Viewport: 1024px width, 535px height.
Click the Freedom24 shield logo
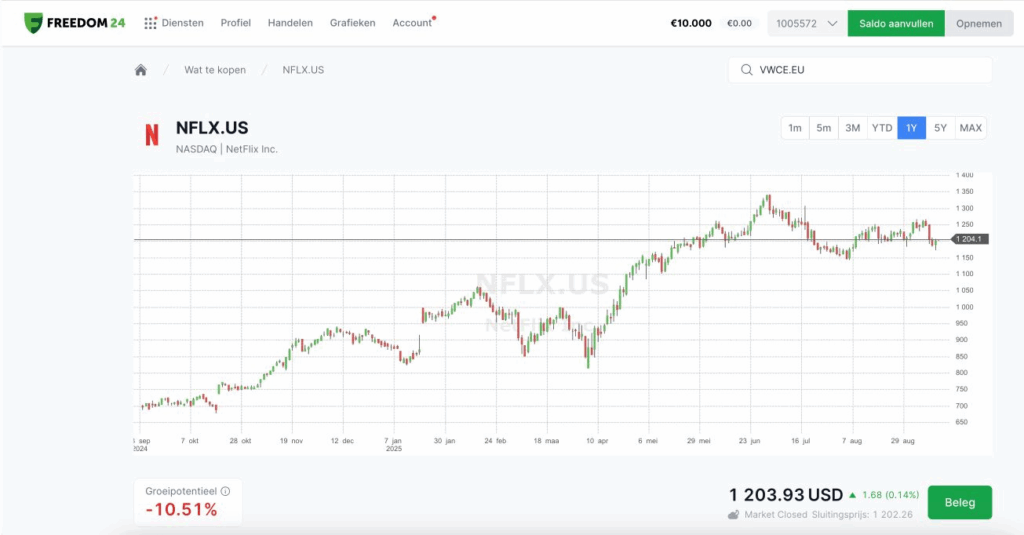(x=33, y=23)
